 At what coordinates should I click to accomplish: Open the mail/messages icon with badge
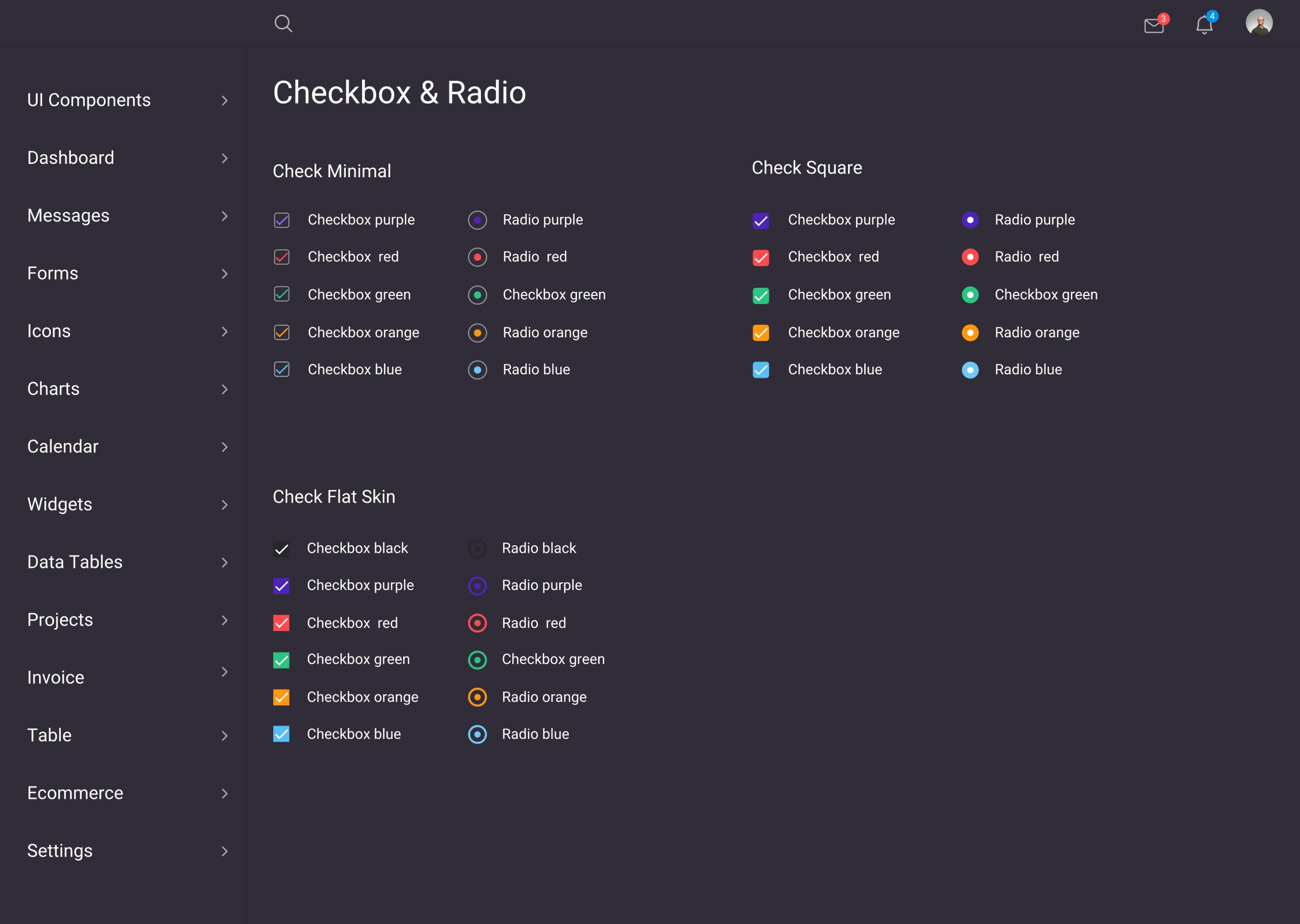(x=1154, y=22)
